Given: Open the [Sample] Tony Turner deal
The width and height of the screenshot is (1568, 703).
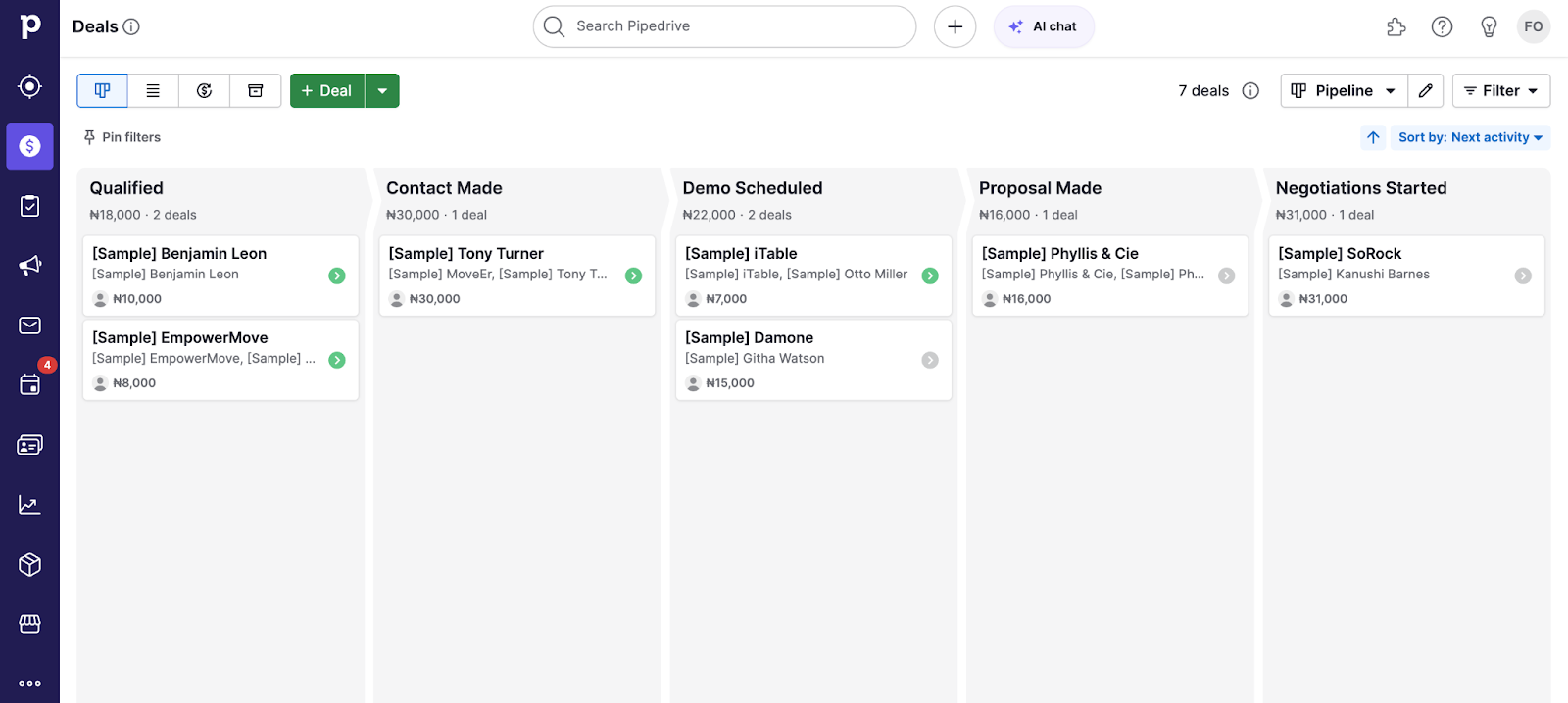Looking at the screenshot, I should point(517,276).
